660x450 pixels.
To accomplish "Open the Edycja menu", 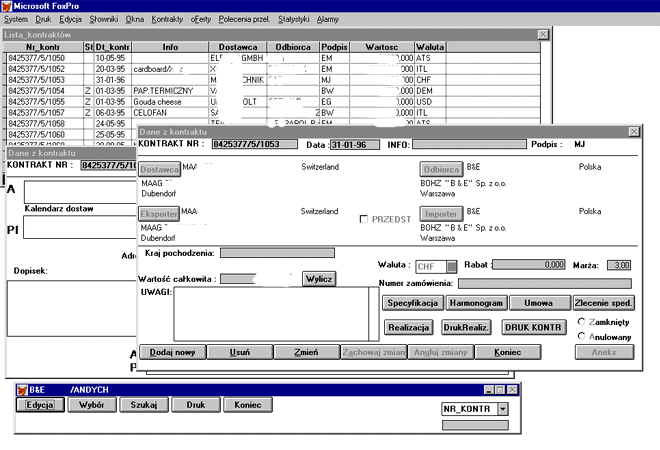I will pyautogui.click(x=70, y=19).
